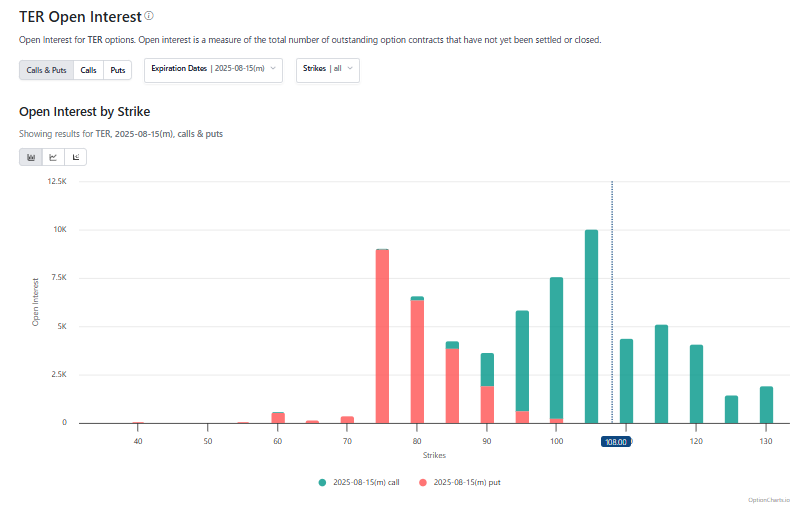This screenshot has width=810, height=508.
Task: Toggle the 2025-08-15(m) call legend label
Action: 366,482
